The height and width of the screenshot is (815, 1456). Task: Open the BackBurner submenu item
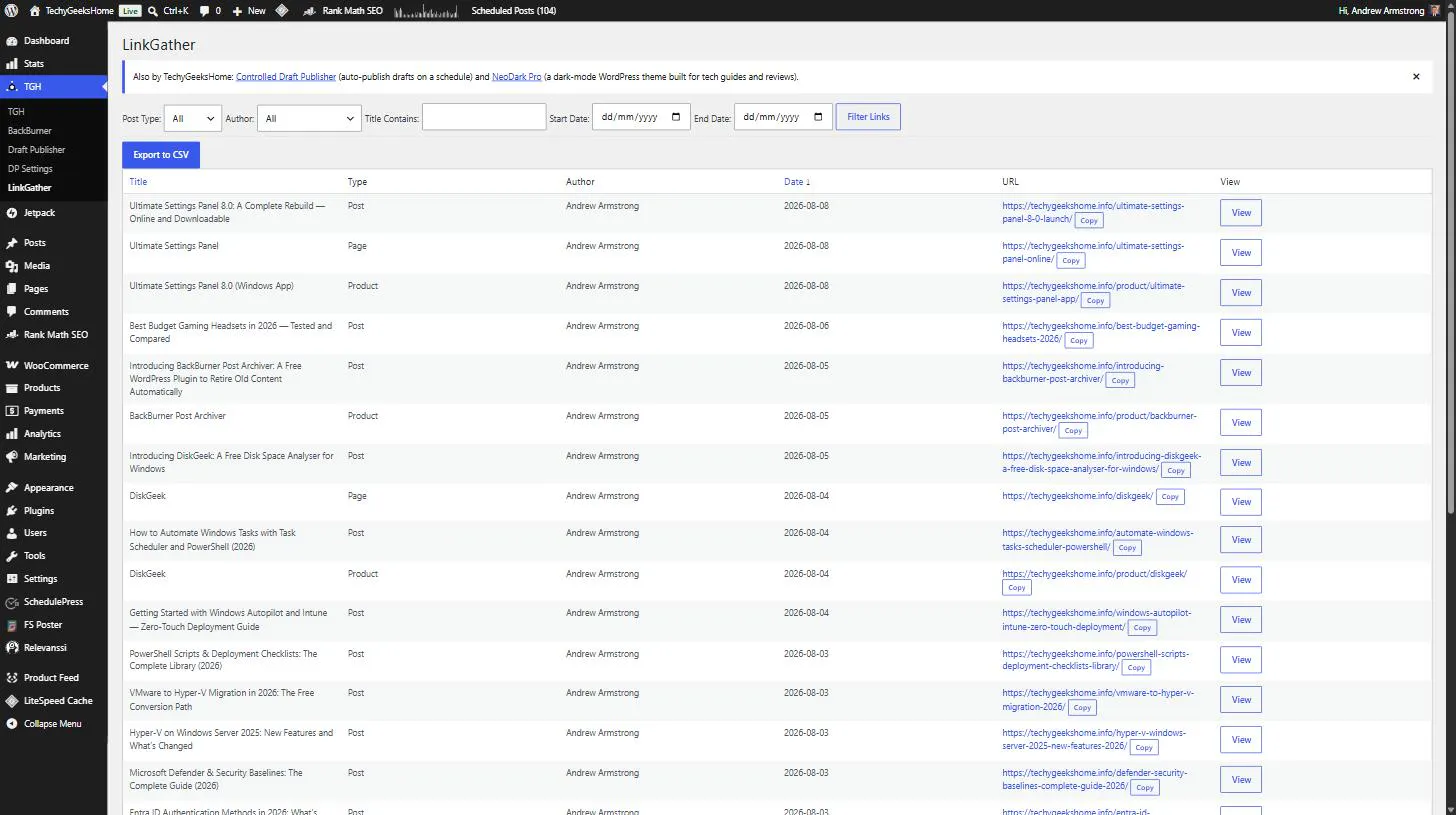pos(30,131)
